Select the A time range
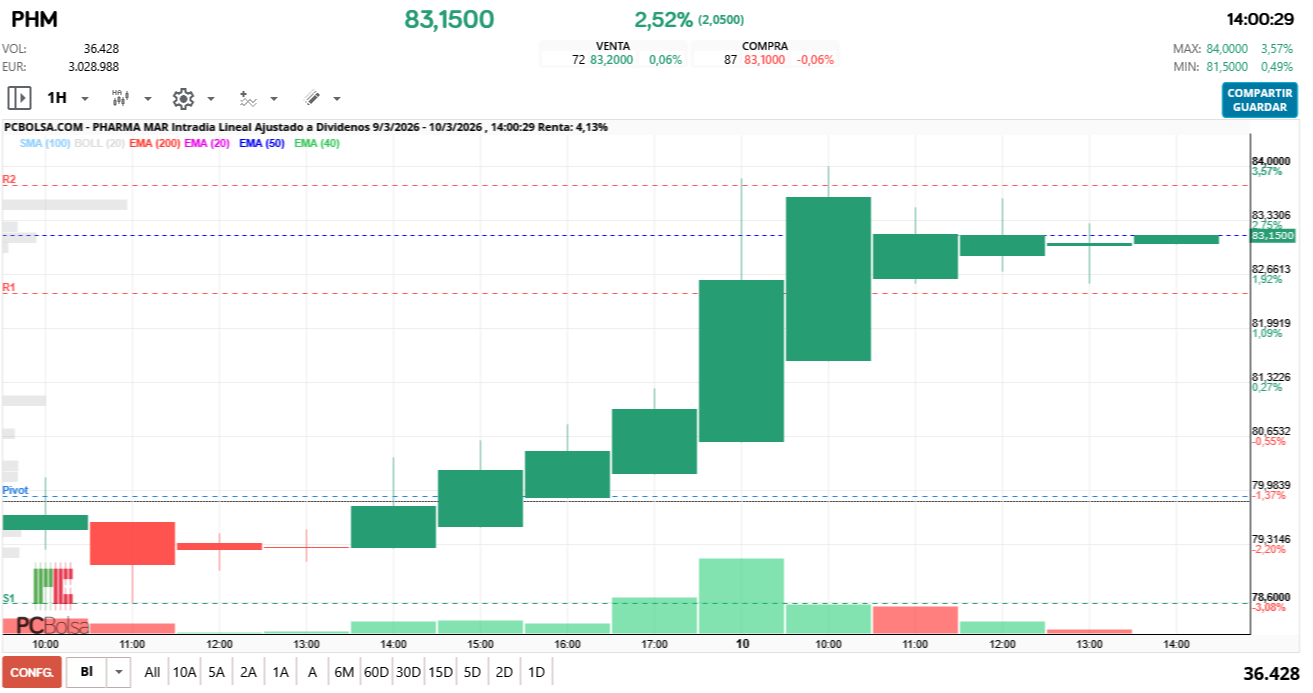1313x693 pixels. coord(312,672)
